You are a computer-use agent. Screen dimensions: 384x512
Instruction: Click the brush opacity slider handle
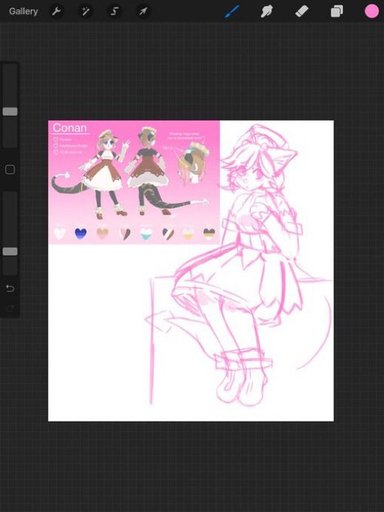tap(10, 251)
